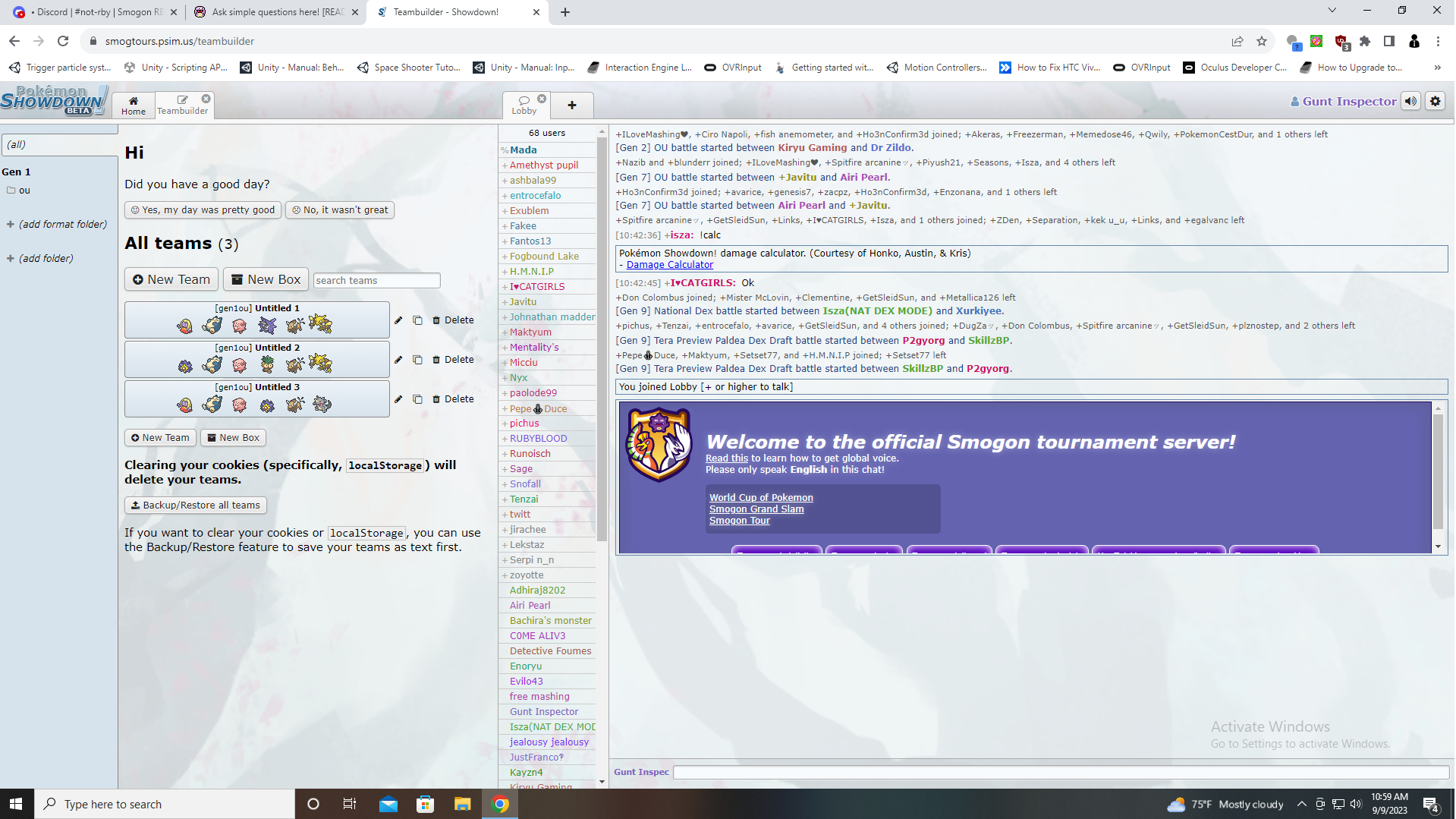This screenshot has width=1456, height=819.
Task: Open the [gen1ou] Untitled 3 team
Action: (257, 398)
